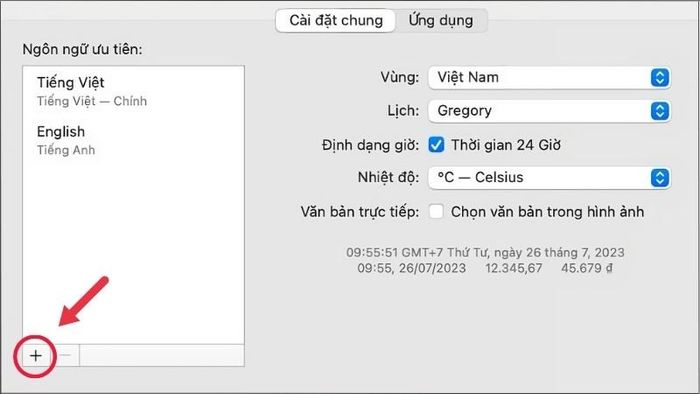Viewport: 700px width, 394px height.
Task: Switch to the Ứng dụng tab
Action: pyautogui.click(x=441, y=21)
